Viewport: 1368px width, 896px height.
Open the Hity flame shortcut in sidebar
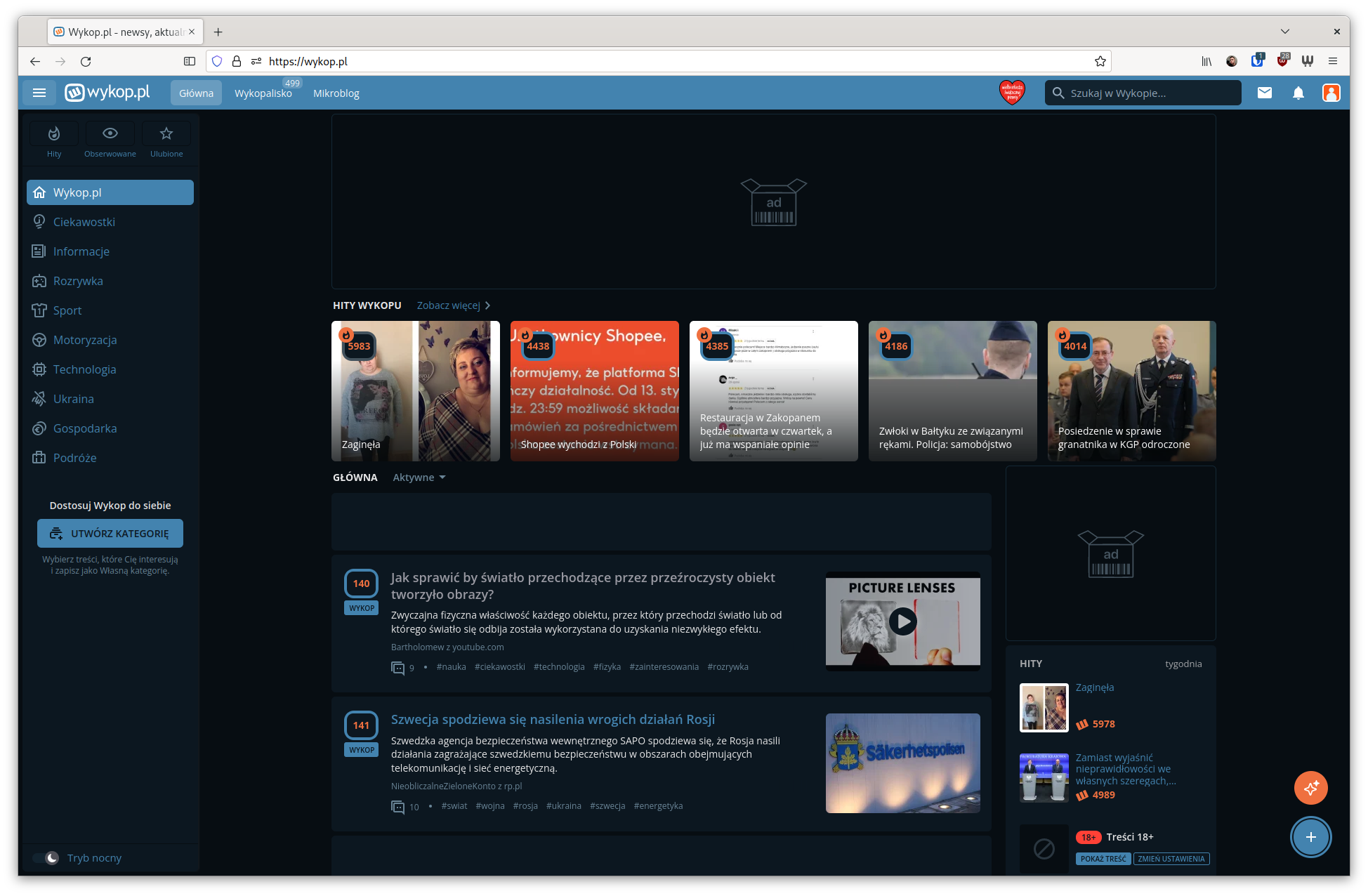(54, 133)
